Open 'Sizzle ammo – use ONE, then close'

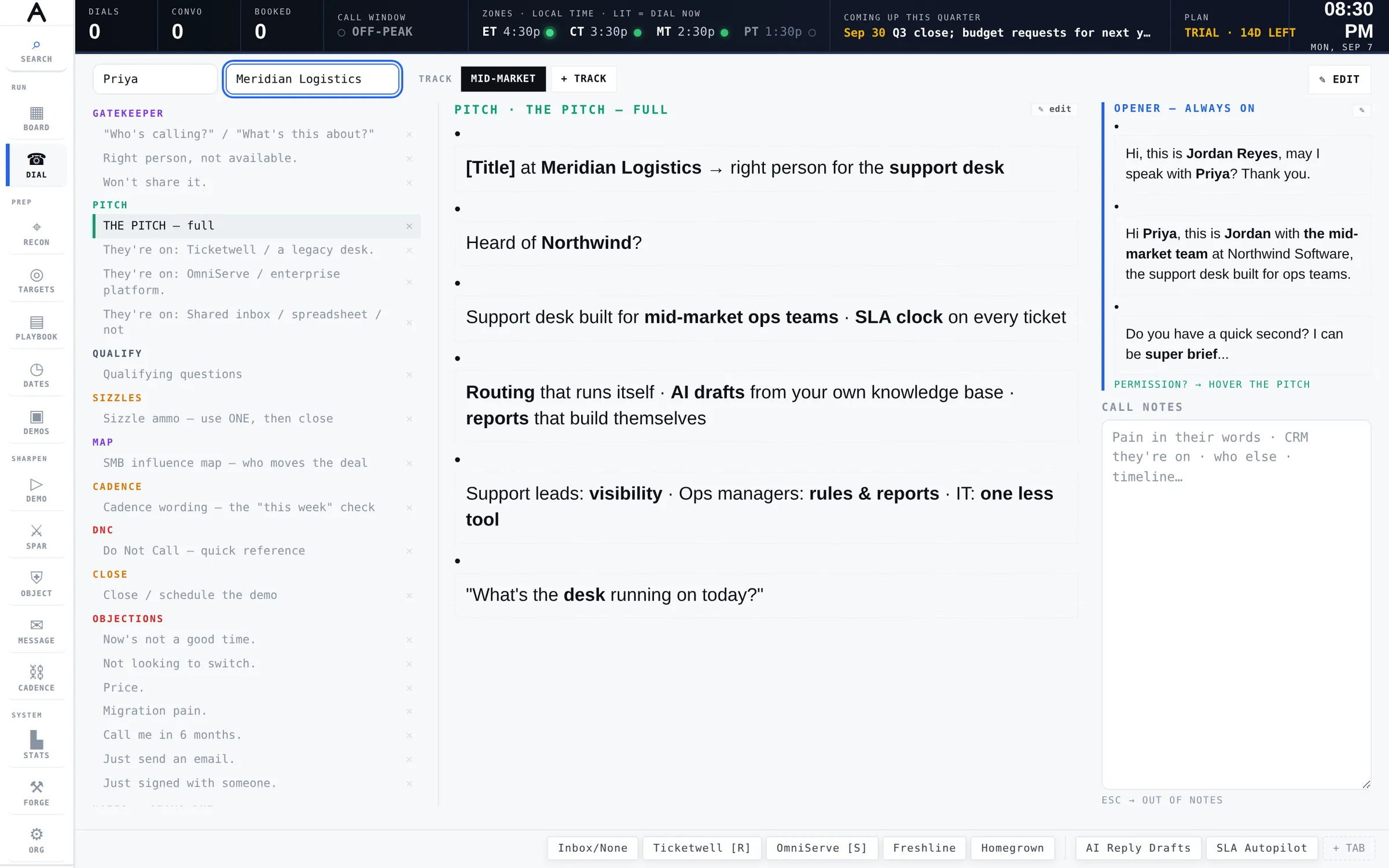(x=256, y=419)
